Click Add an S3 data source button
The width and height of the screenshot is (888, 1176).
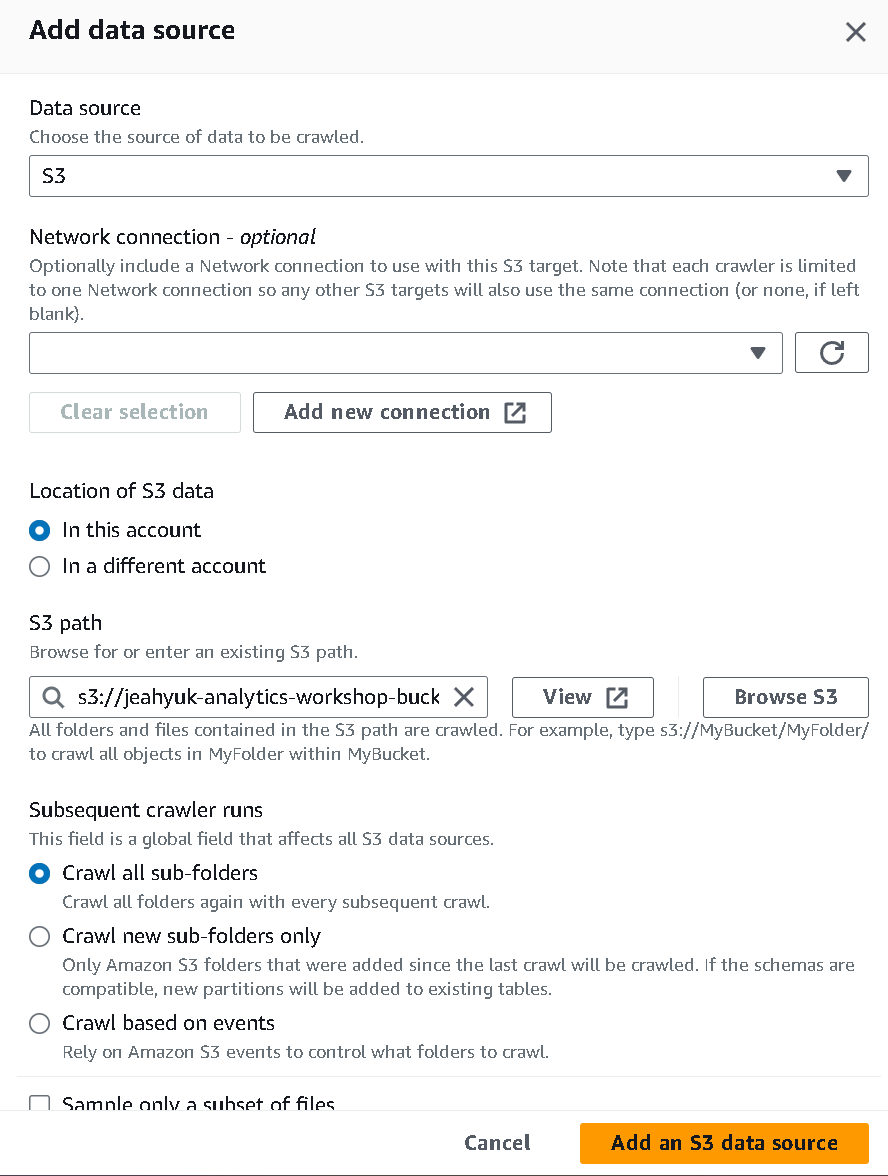tap(724, 1143)
